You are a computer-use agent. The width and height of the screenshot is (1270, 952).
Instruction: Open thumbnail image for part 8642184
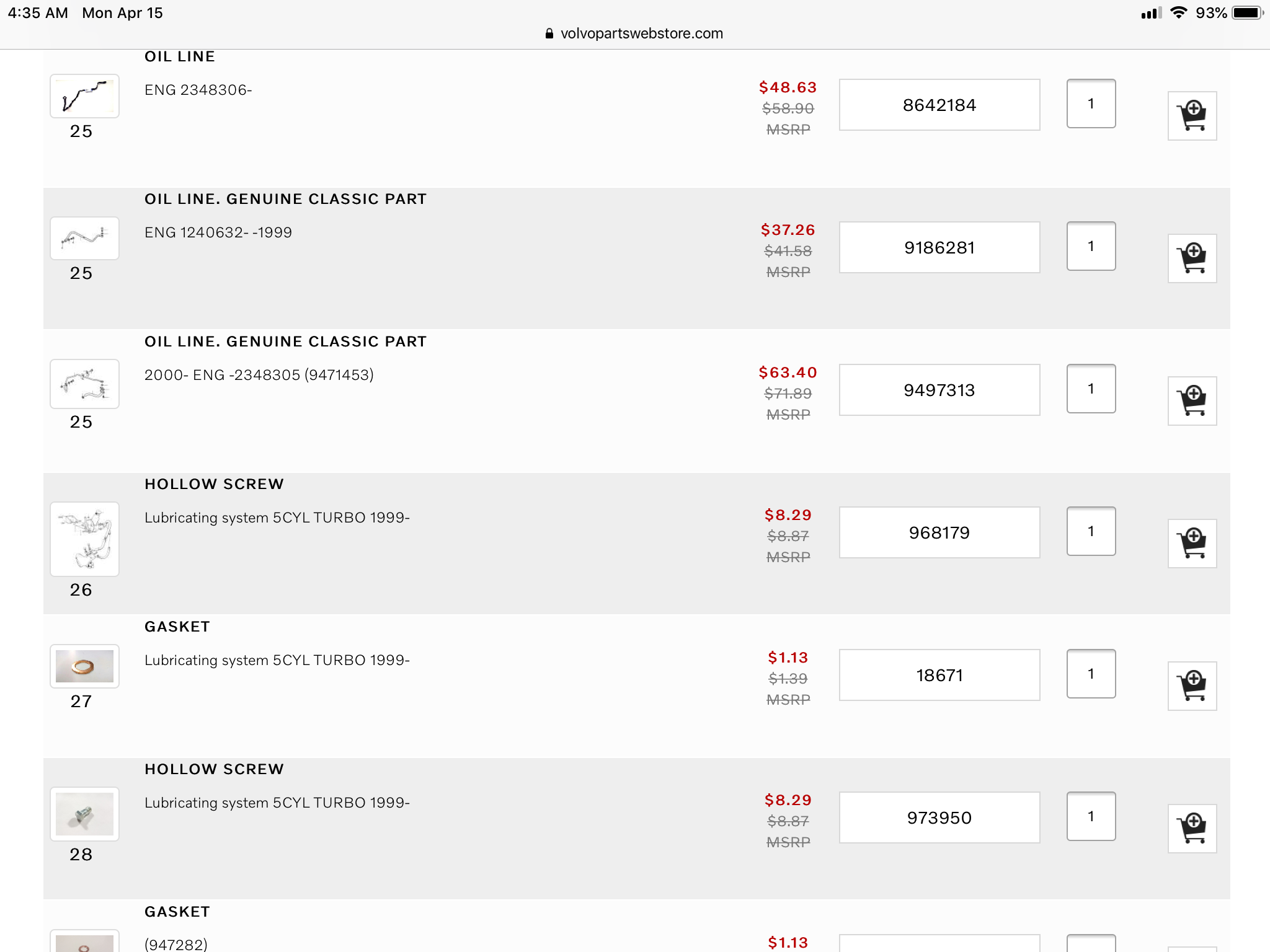[x=84, y=96]
